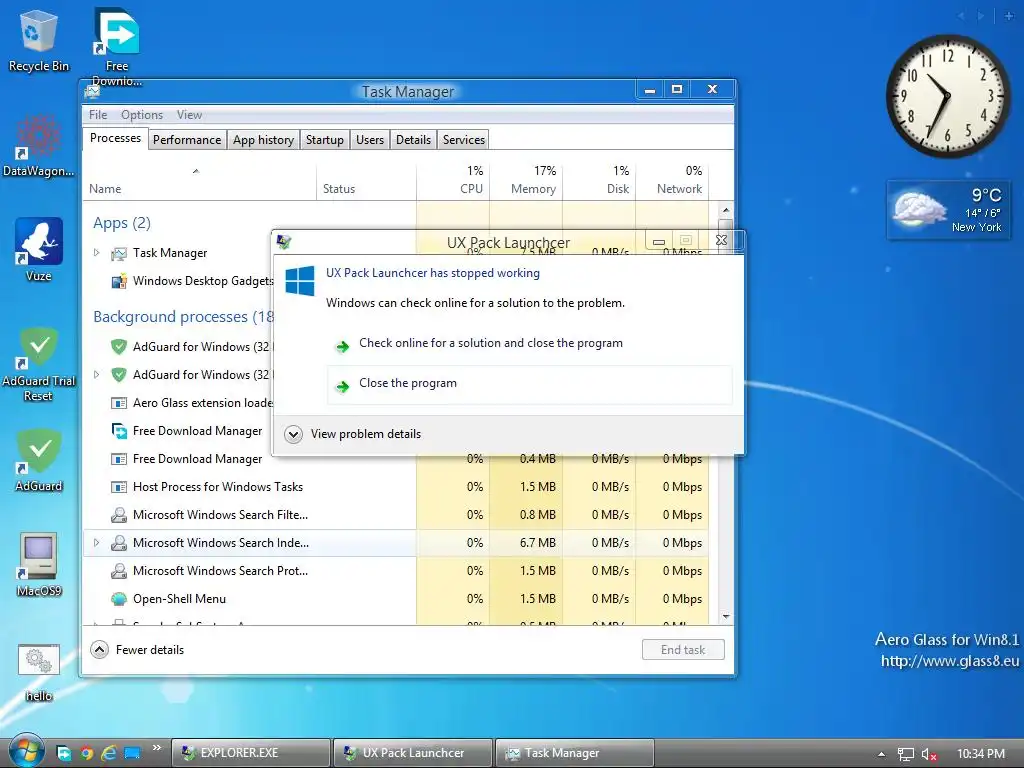1024x768 pixels.
Task: Expand Microsoft Windows Search Indexer row
Action: click(97, 543)
